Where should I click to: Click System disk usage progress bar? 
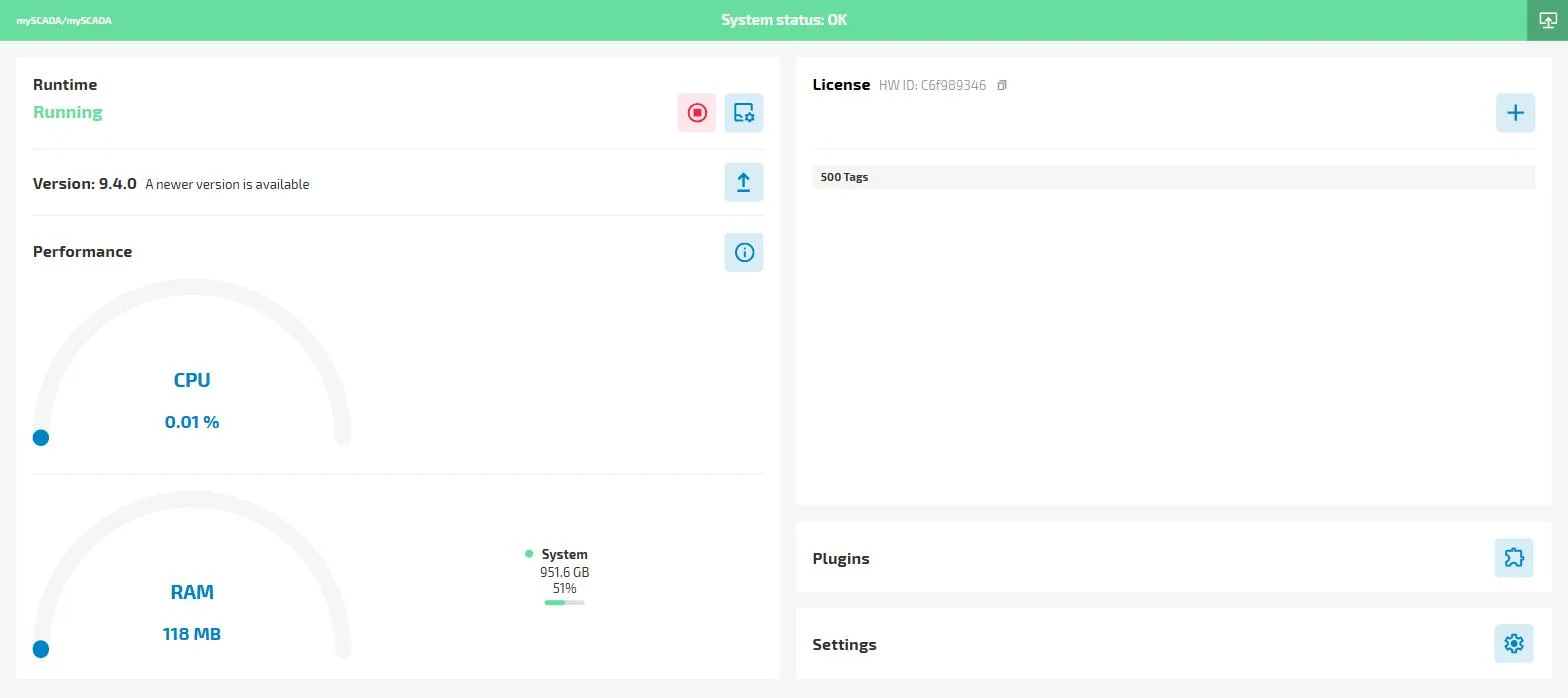coord(564,602)
